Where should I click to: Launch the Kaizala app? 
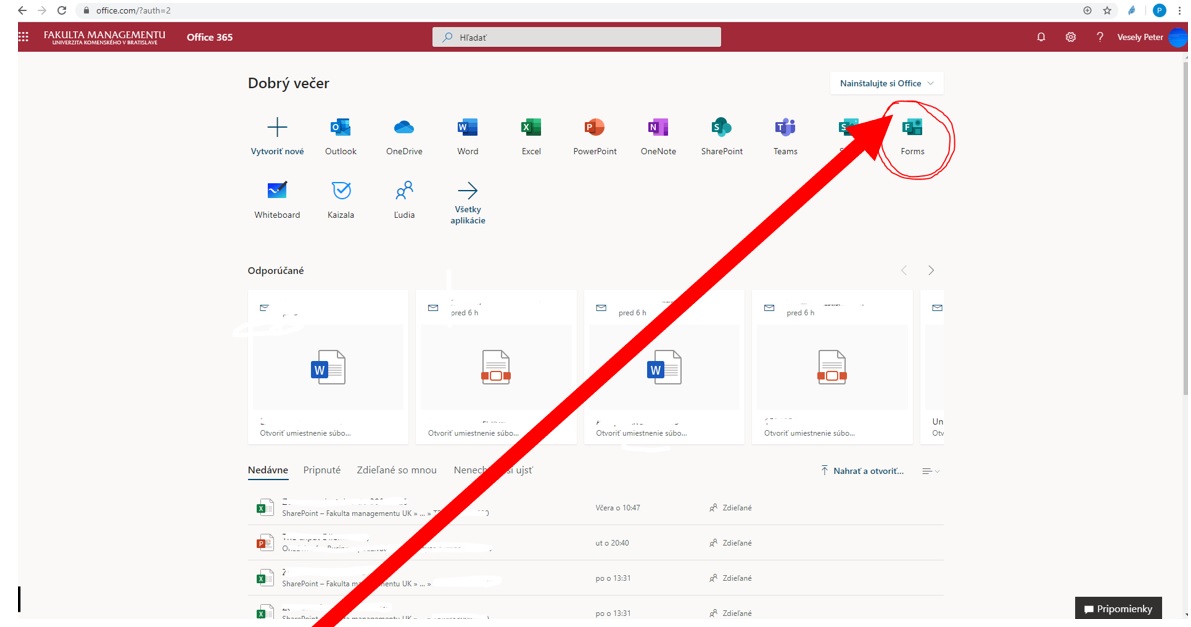coord(341,191)
